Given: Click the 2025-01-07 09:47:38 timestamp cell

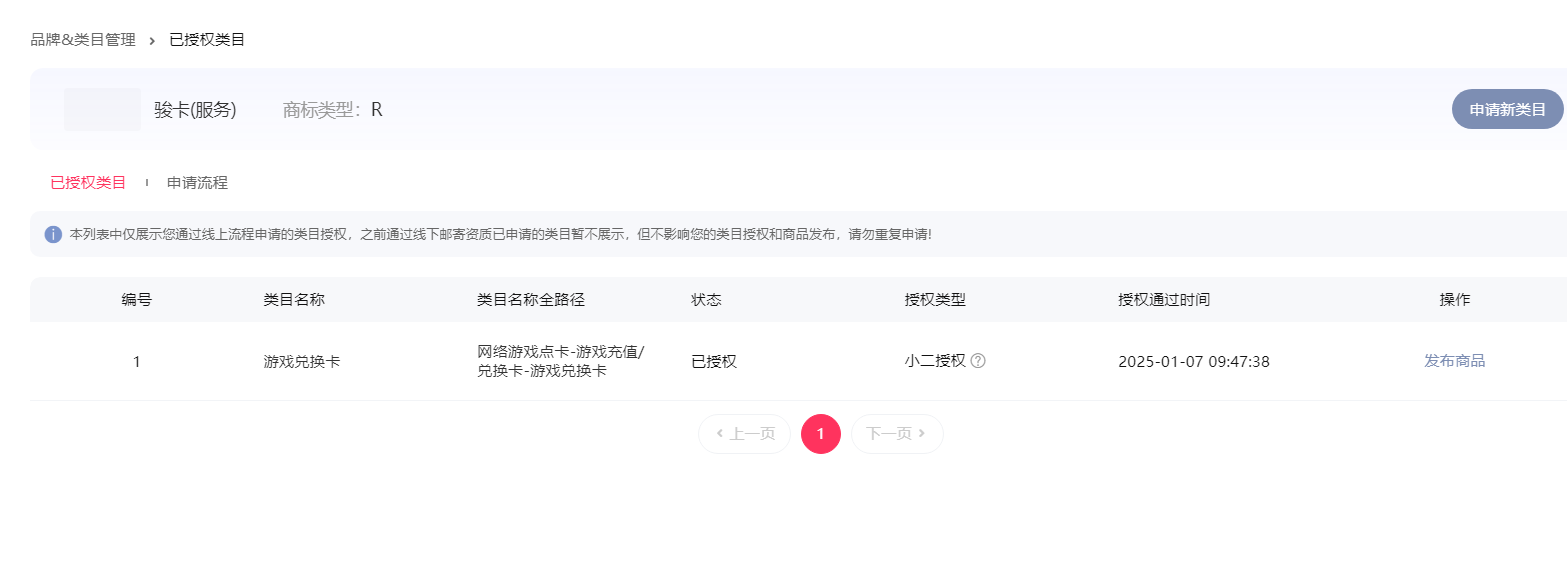Looking at the screenshot, I should pyautogui.click(x=1194, y=362).
